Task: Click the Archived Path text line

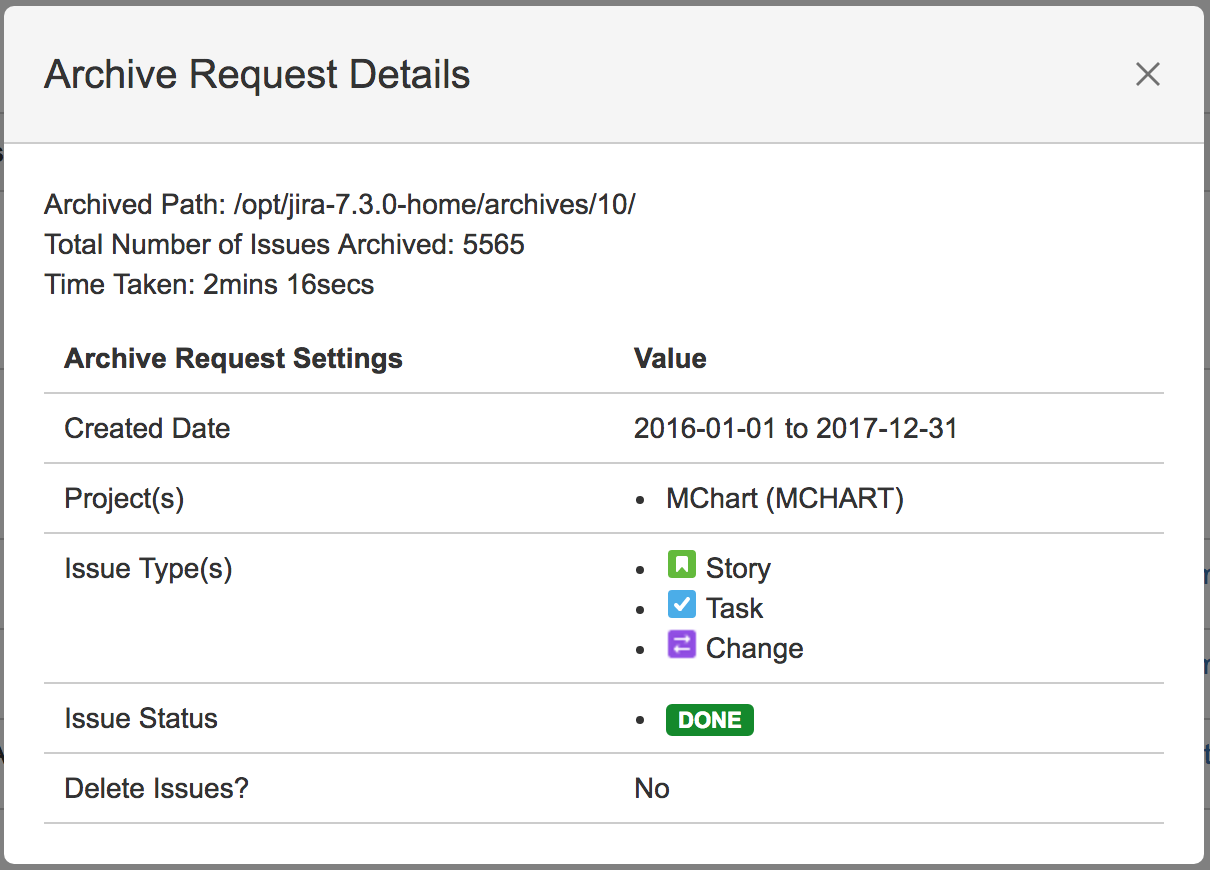Action: 340,205
